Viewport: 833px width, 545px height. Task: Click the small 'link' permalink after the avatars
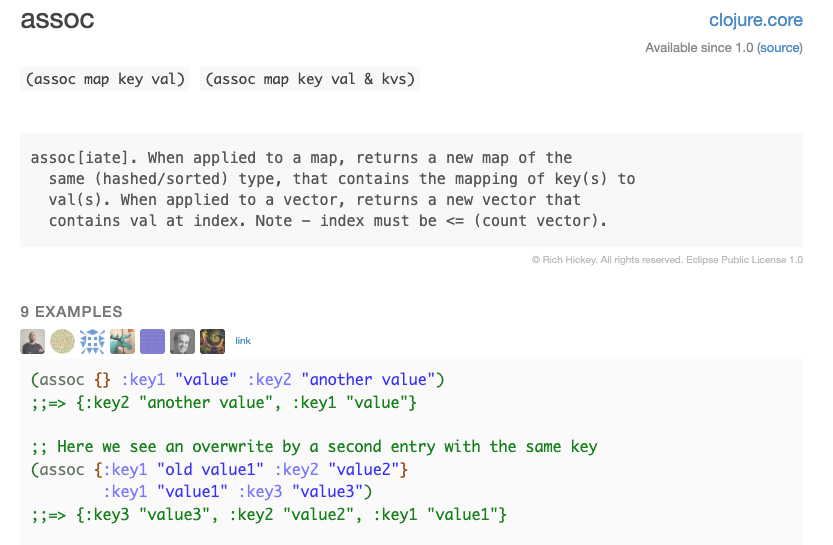point(243,341)
